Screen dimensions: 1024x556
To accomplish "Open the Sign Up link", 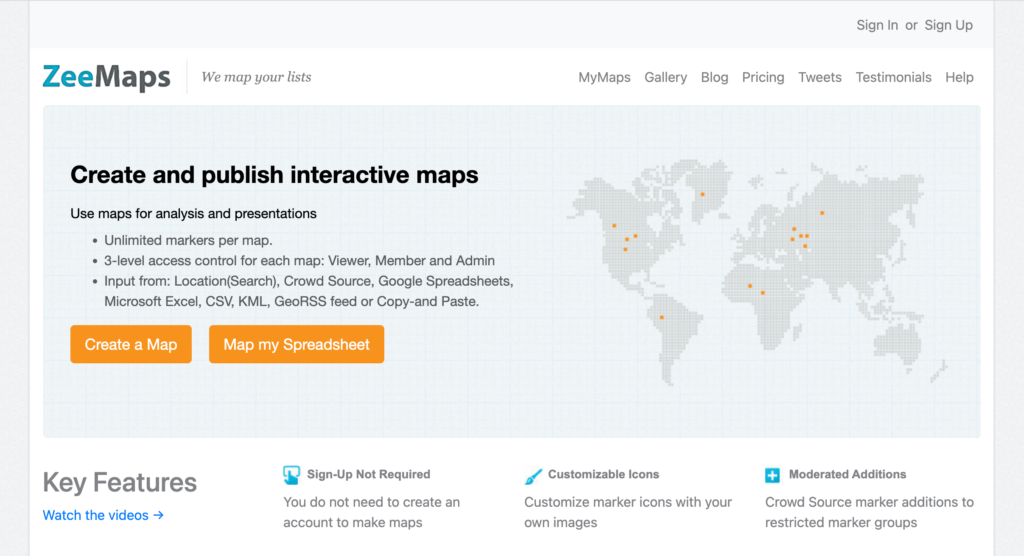I will pyautogui.click(x=948, y=25).
